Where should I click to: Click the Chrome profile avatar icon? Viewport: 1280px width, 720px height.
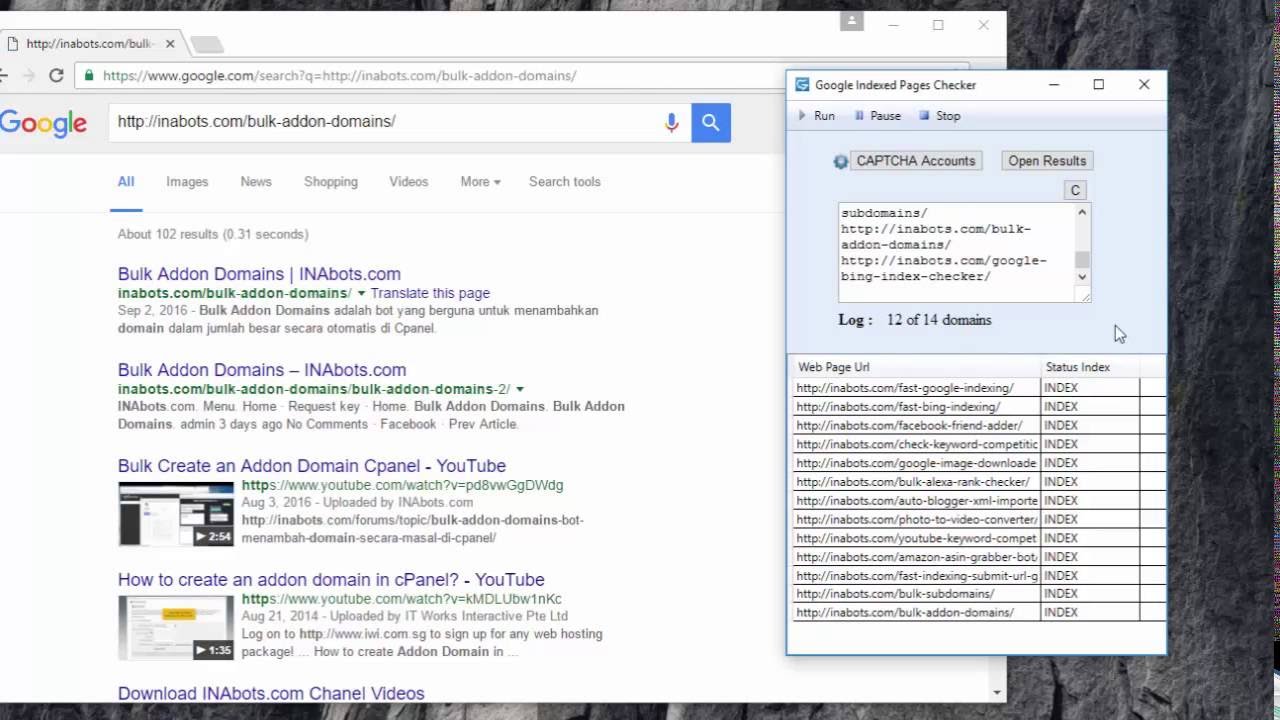[852, 21]
